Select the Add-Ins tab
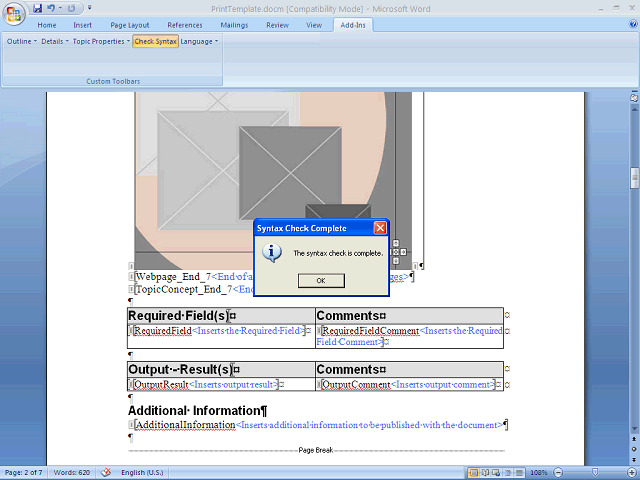The width and height of the screenshot is (640, 480). coord(353,25)
